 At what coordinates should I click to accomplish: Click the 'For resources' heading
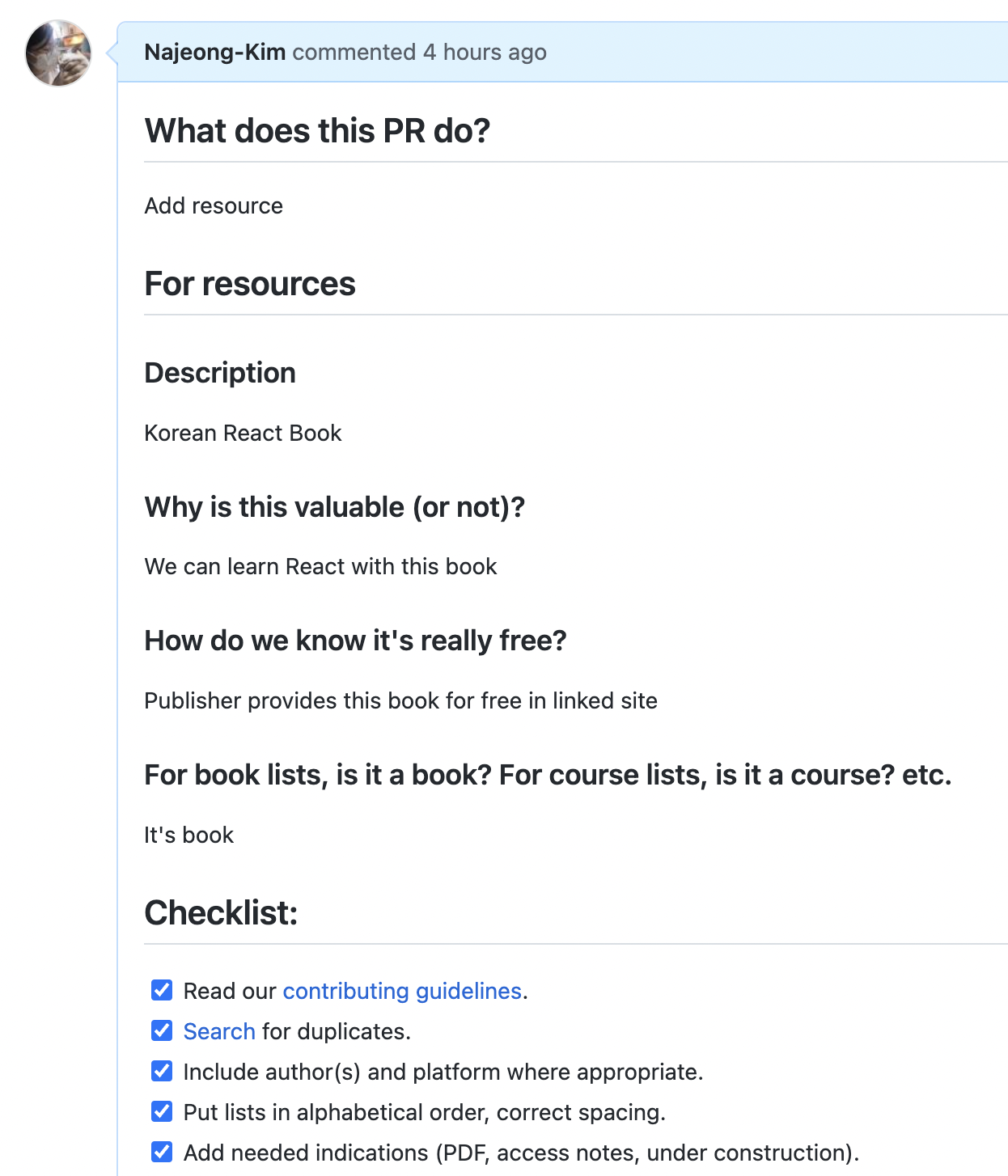click(x=250, y=284)
